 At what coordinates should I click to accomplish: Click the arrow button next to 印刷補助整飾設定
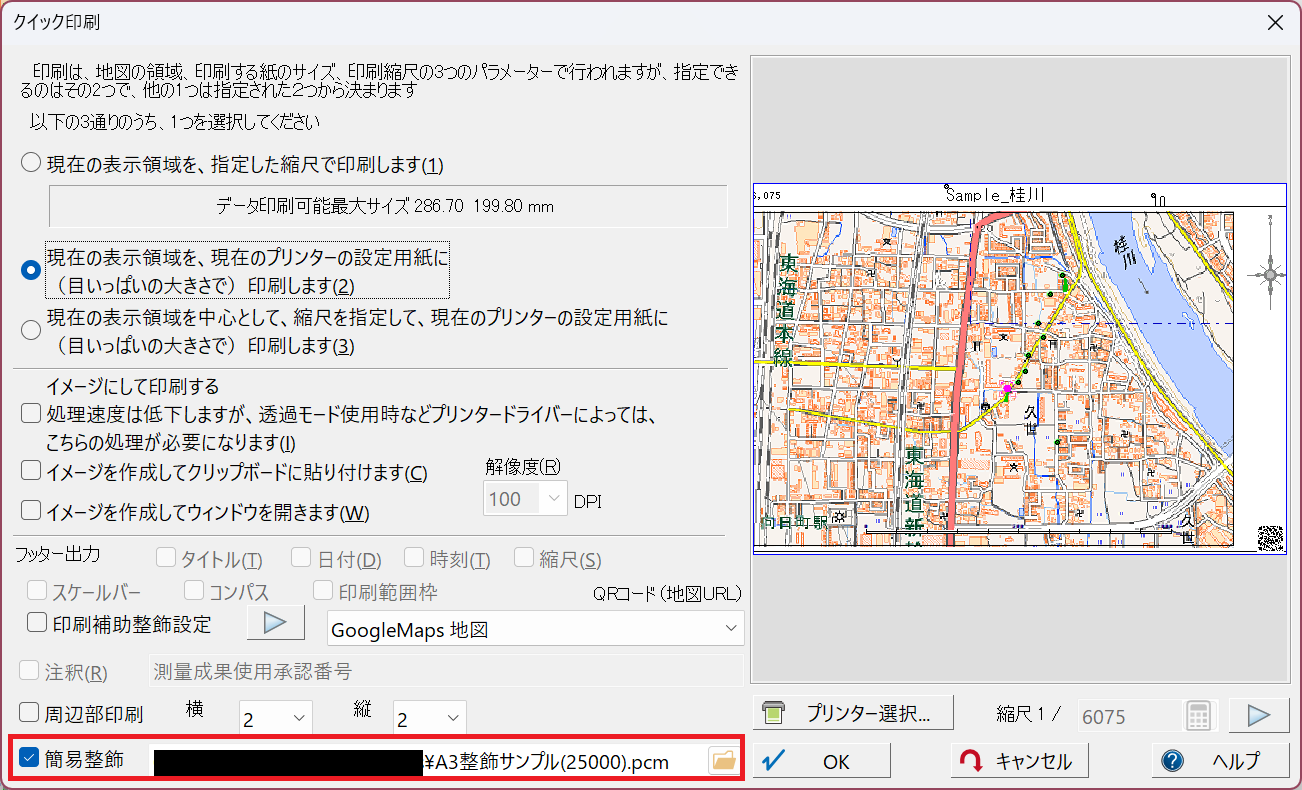pyautogui.click(x=275, y=624)
